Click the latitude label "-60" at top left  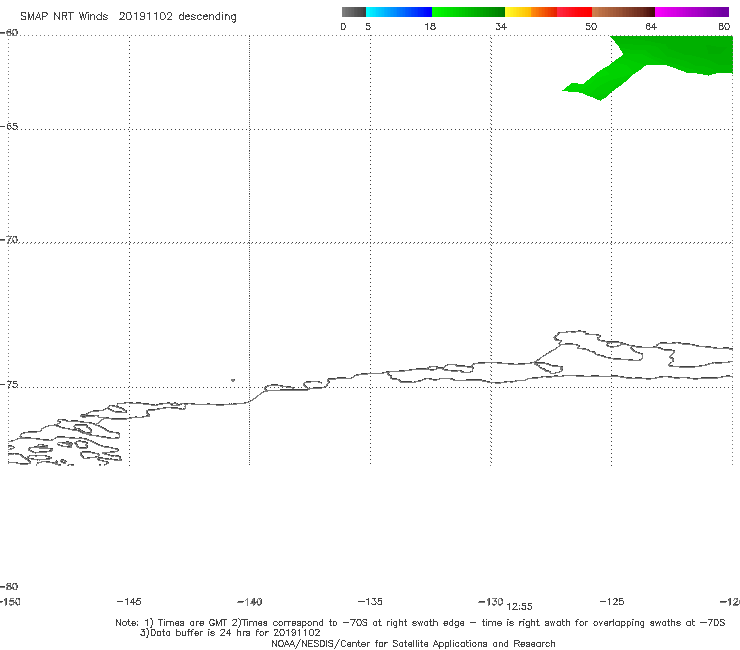click(x=9, y=33)
